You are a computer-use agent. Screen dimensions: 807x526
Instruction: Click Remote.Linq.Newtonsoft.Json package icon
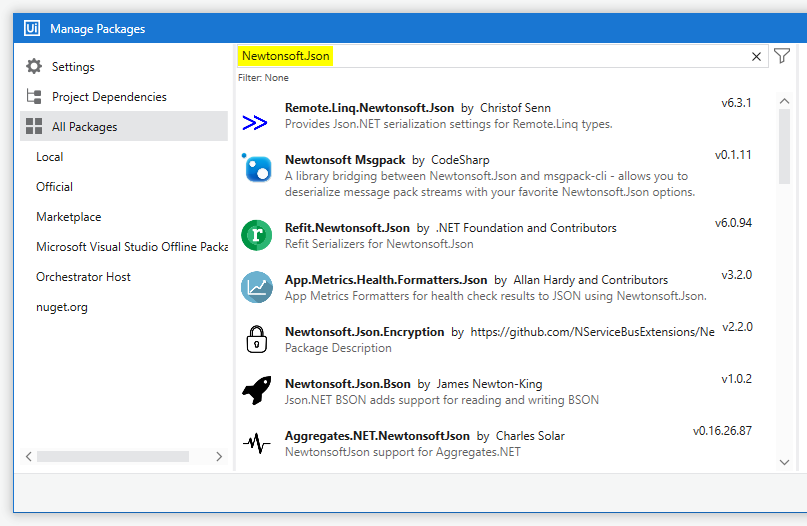coord(255,122)
